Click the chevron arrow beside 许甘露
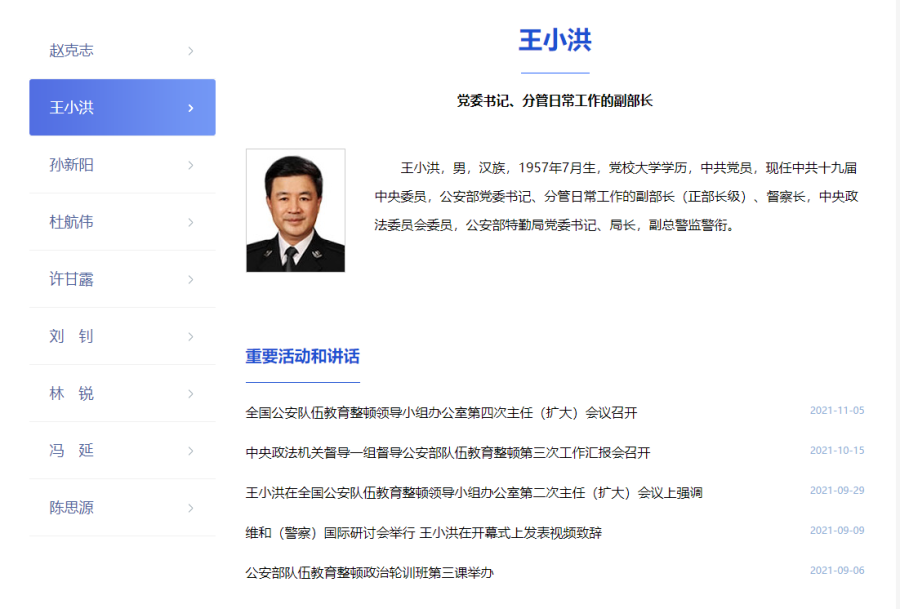 pos(190,280)
